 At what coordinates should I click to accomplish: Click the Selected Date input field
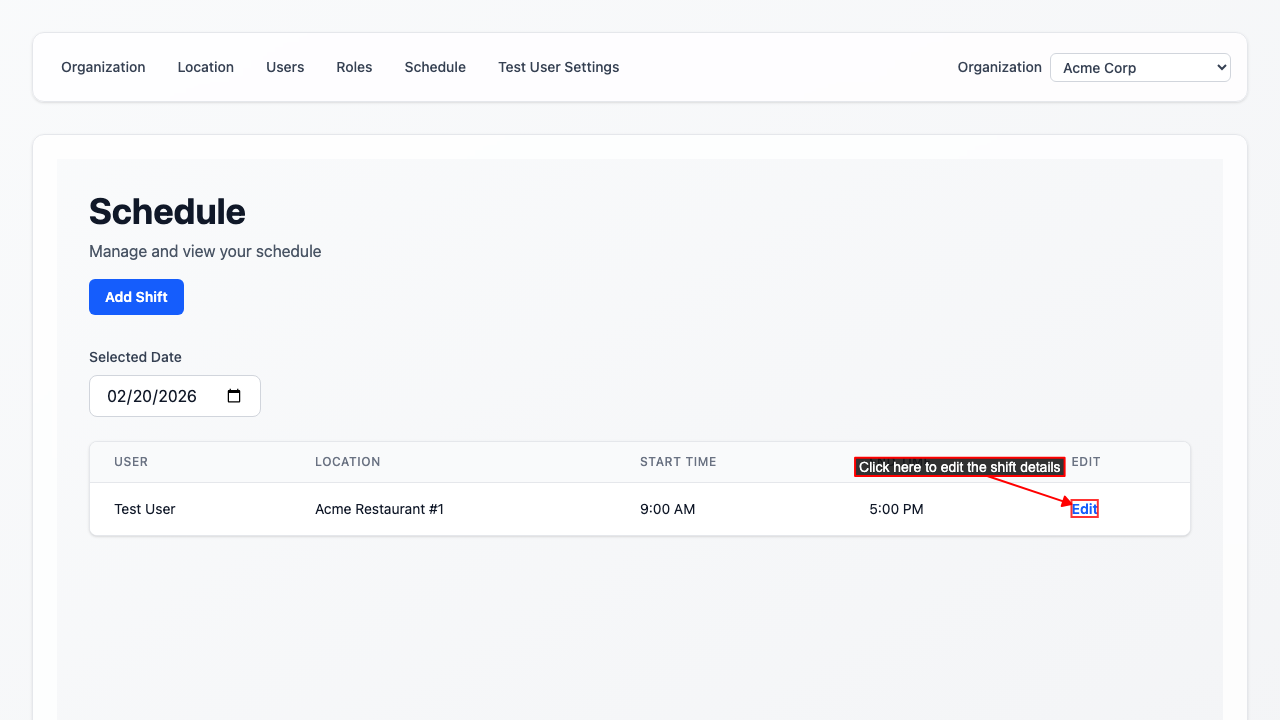tap(160, 396)
